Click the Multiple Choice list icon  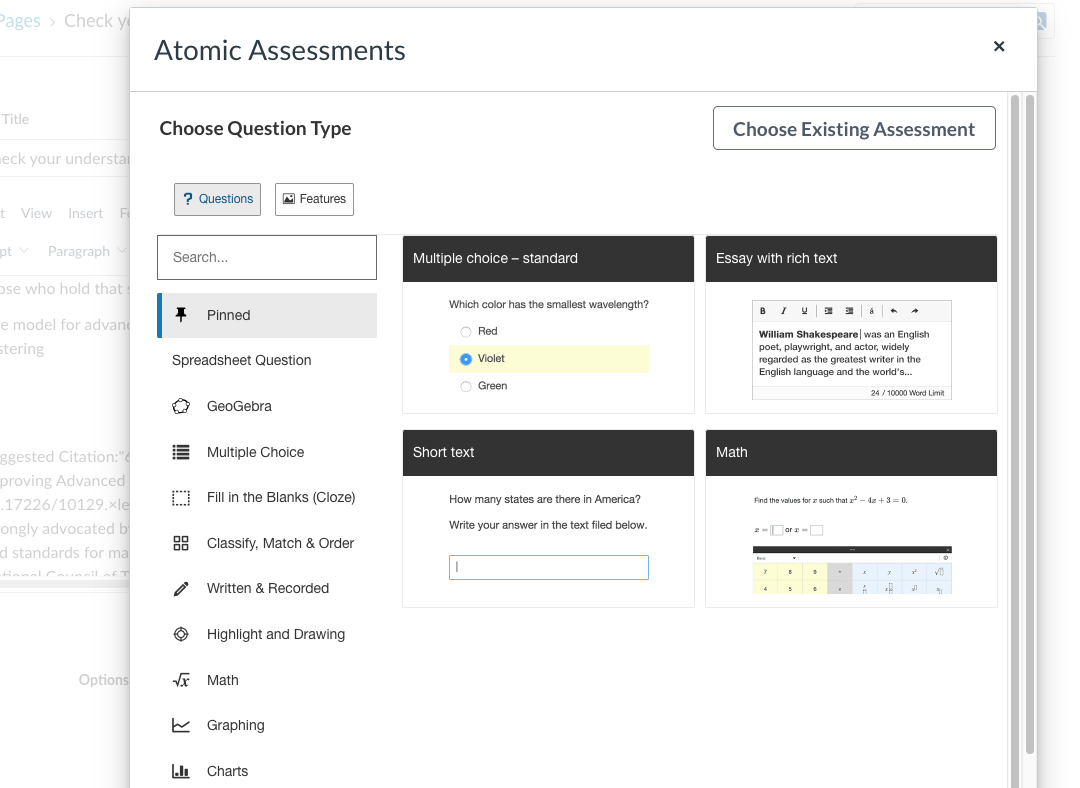pos(181,452)
